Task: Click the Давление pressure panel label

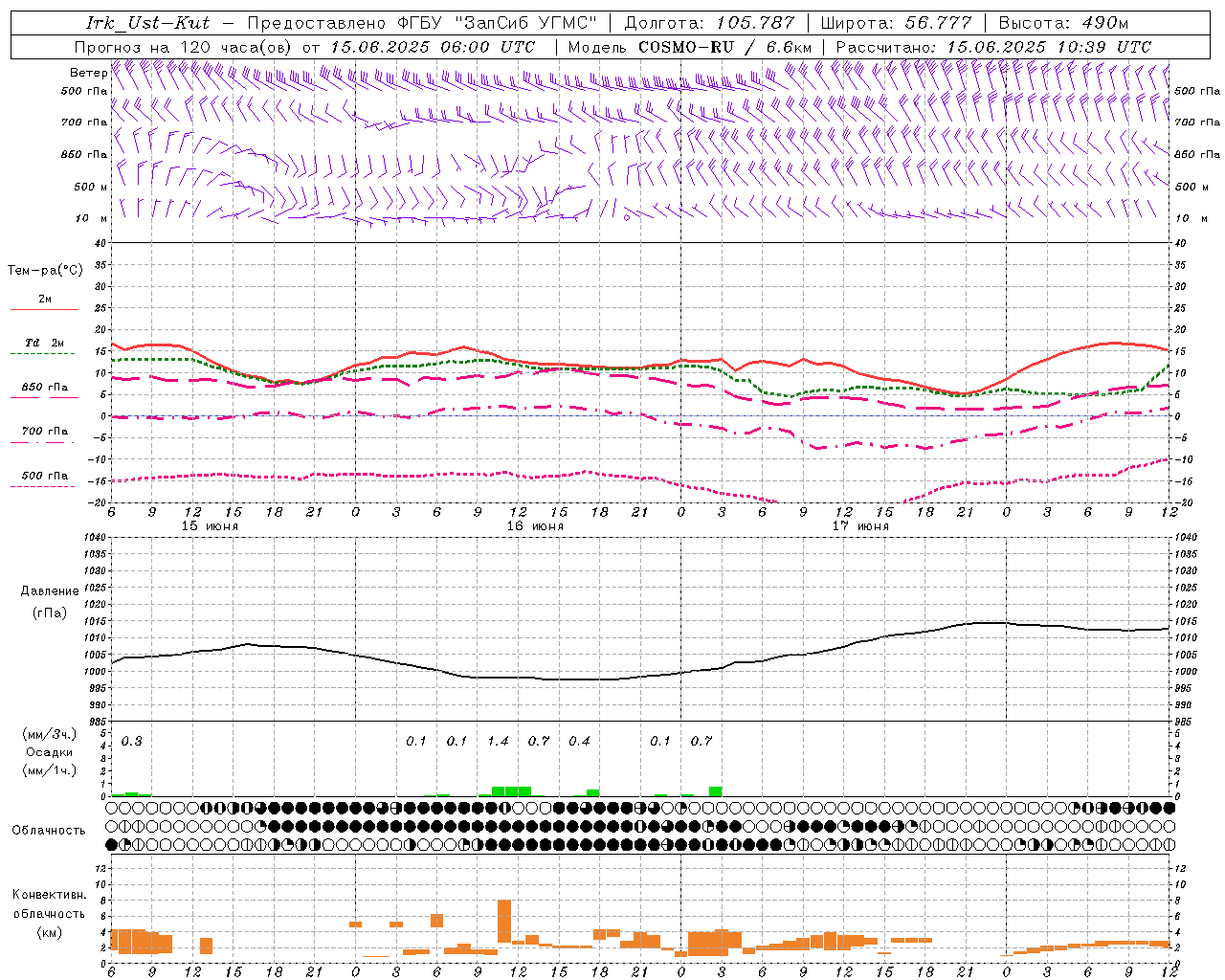Action: pyautogui.click(x=50, y=591)
